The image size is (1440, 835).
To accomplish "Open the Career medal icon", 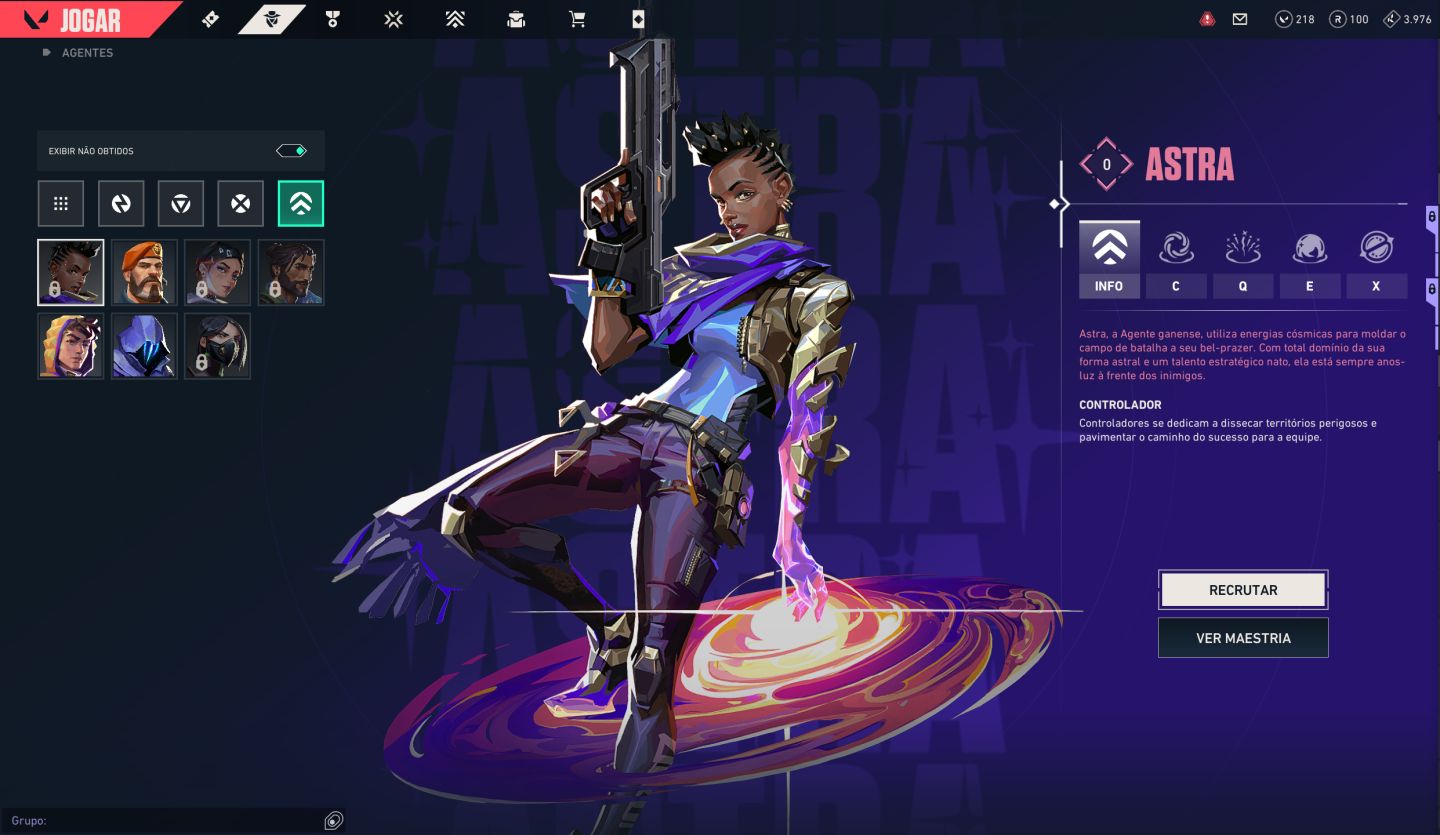I will click(x=333, y=19).
